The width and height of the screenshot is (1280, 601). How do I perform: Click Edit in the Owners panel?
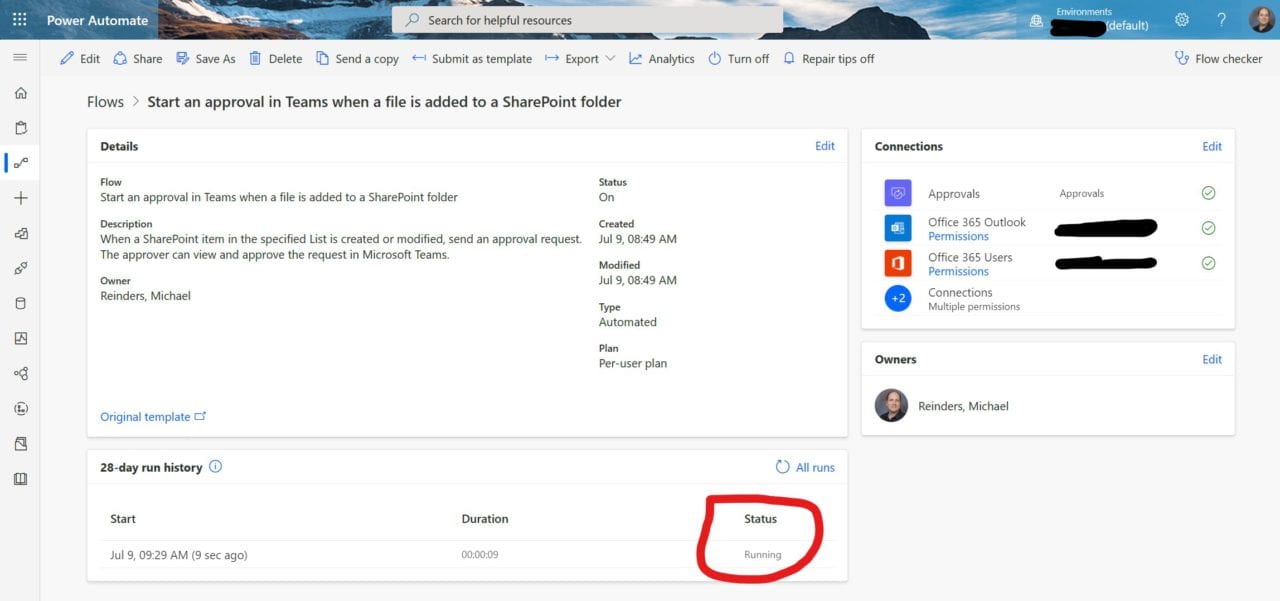(1212, 359)
